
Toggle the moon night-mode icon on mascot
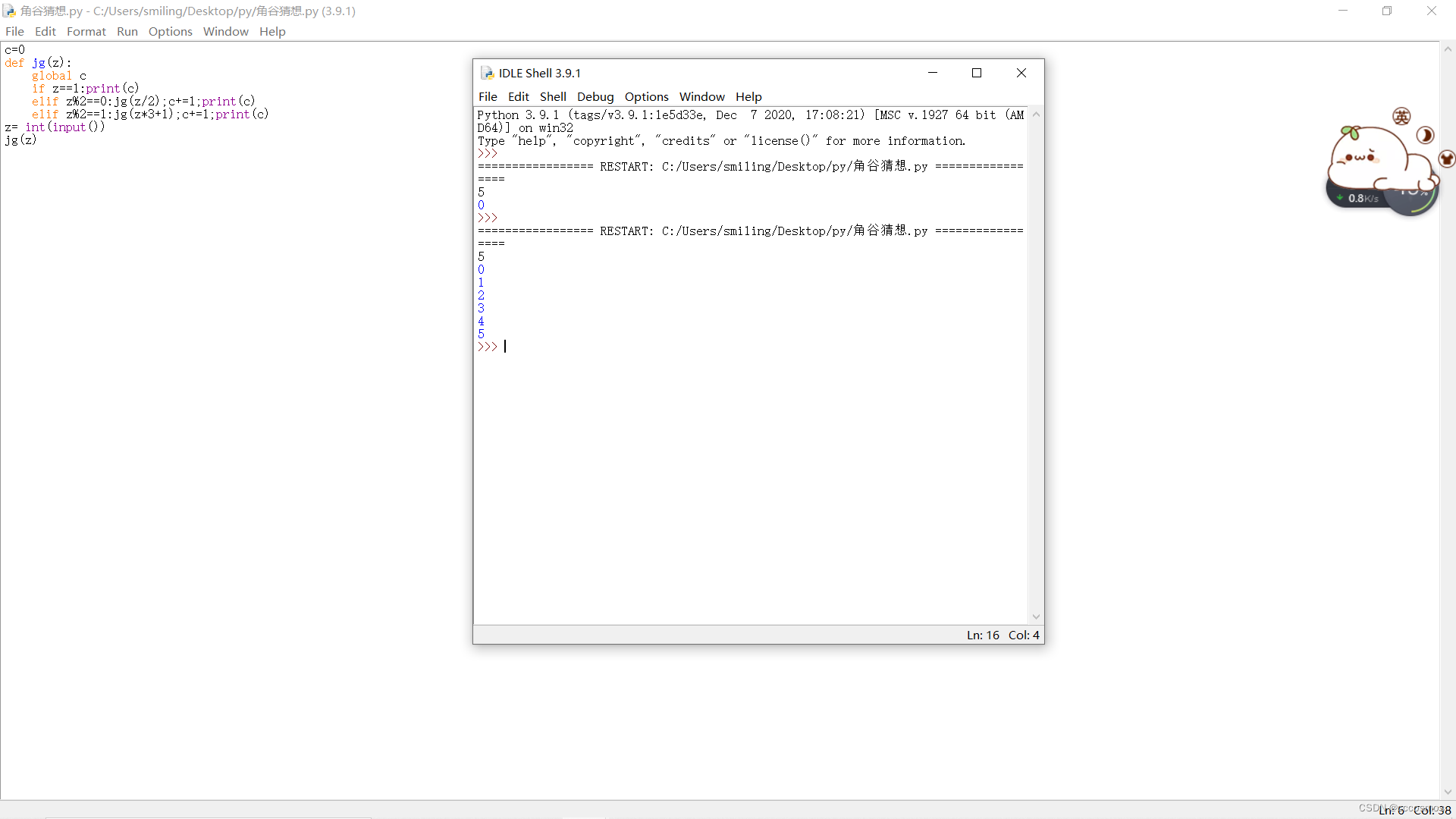1425,135
